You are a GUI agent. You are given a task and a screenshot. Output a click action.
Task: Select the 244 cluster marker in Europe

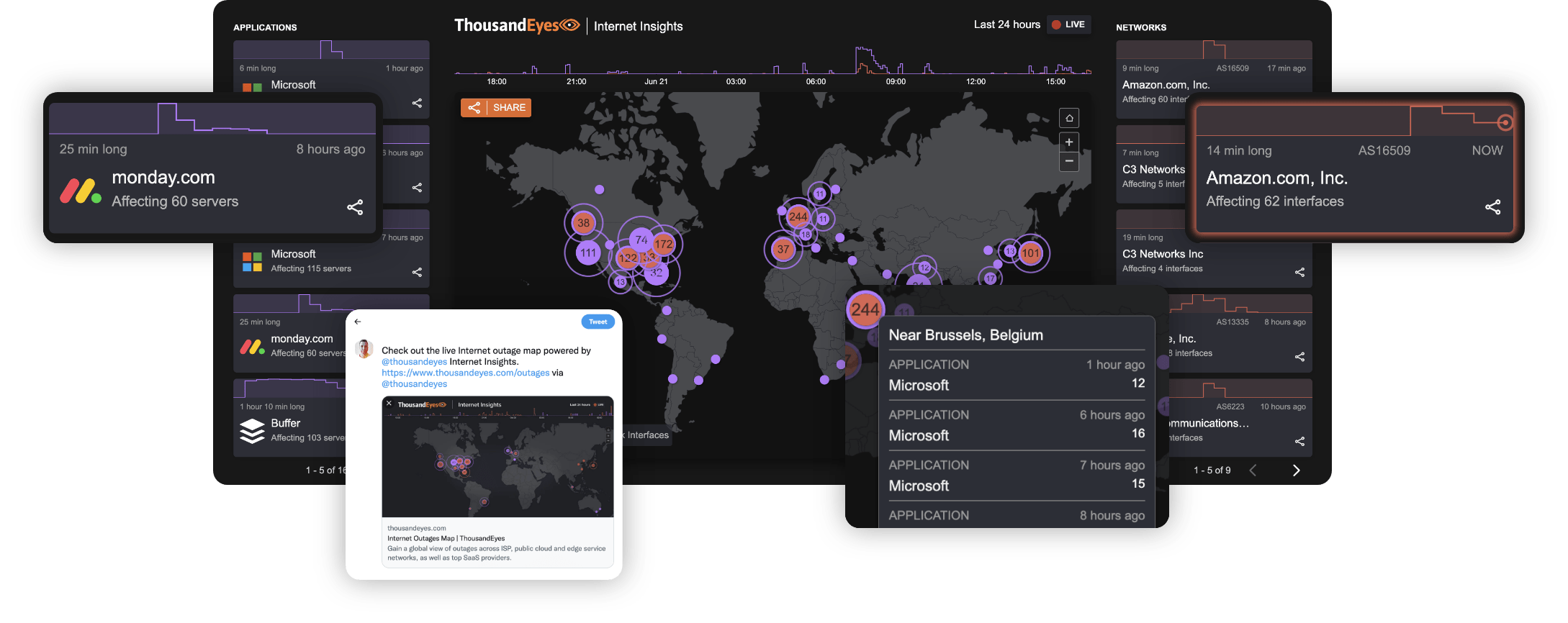click(x=798, y=217)
